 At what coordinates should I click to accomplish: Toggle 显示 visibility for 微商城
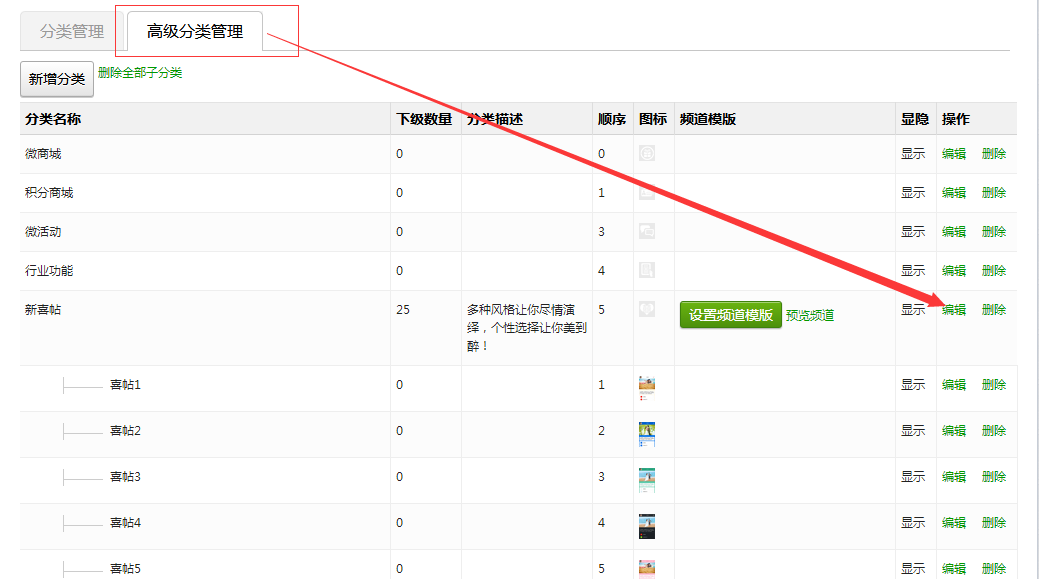[913, 154]
